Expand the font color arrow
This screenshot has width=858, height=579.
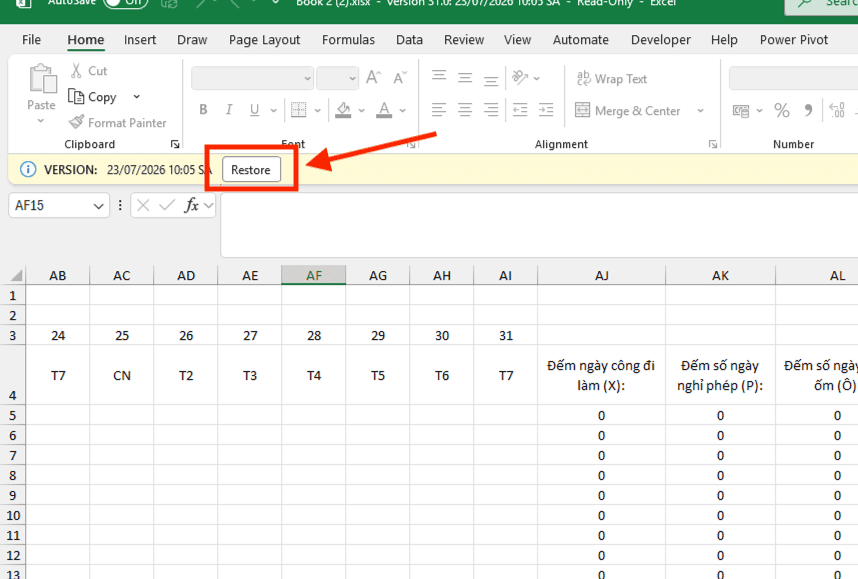click(x=403, y=111)
